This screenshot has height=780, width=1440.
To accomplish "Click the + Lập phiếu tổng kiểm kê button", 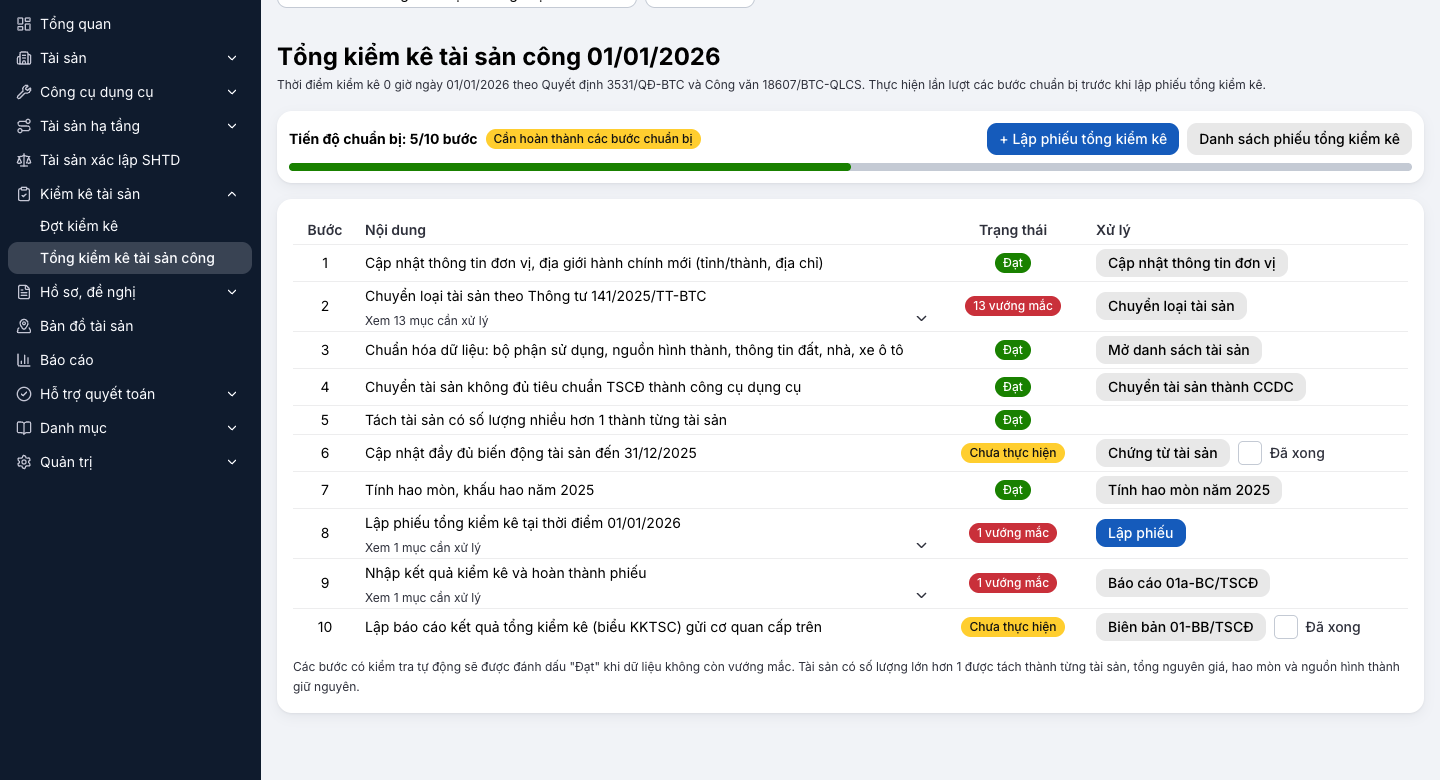I will pos(1083,139).
